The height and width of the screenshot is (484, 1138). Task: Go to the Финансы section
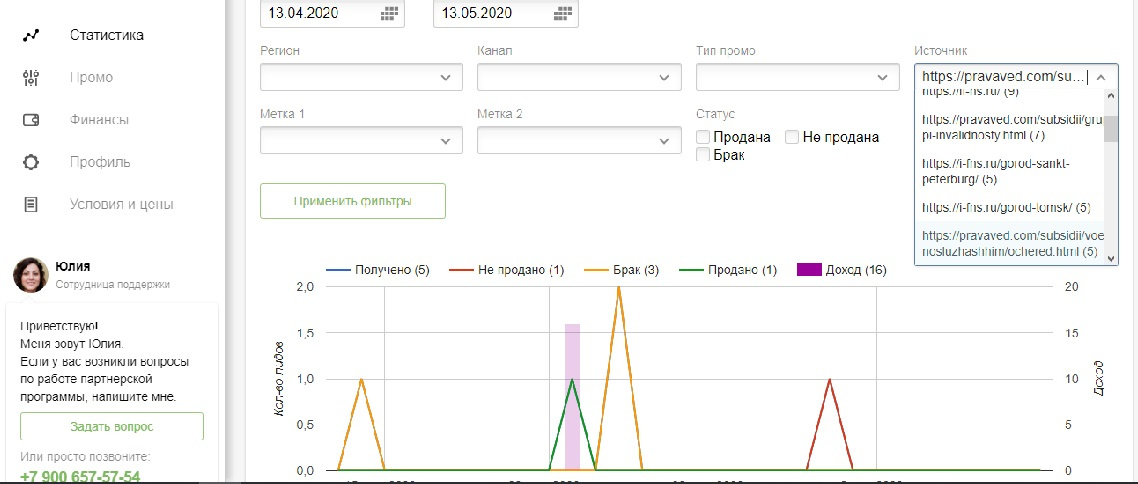click(99, 120)
